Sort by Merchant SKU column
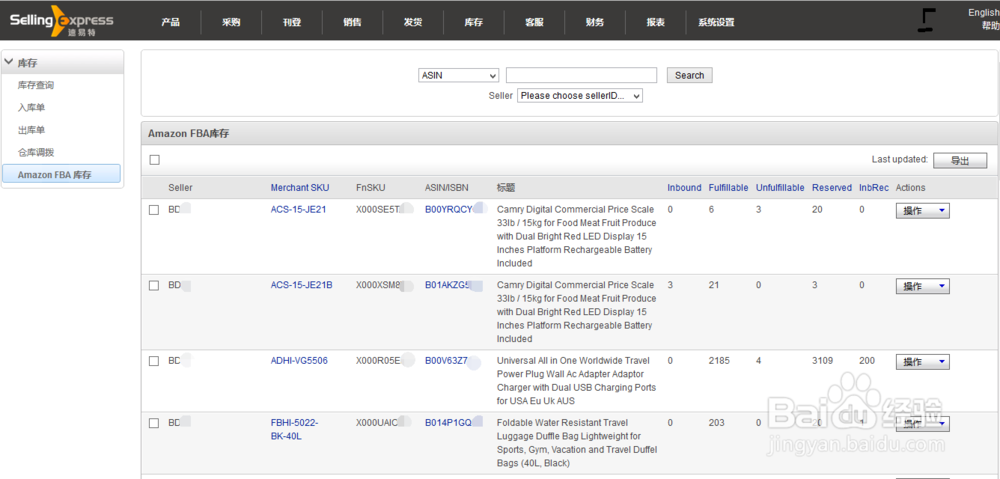Viewport: 1000px width, 479px height. [300, 188]
